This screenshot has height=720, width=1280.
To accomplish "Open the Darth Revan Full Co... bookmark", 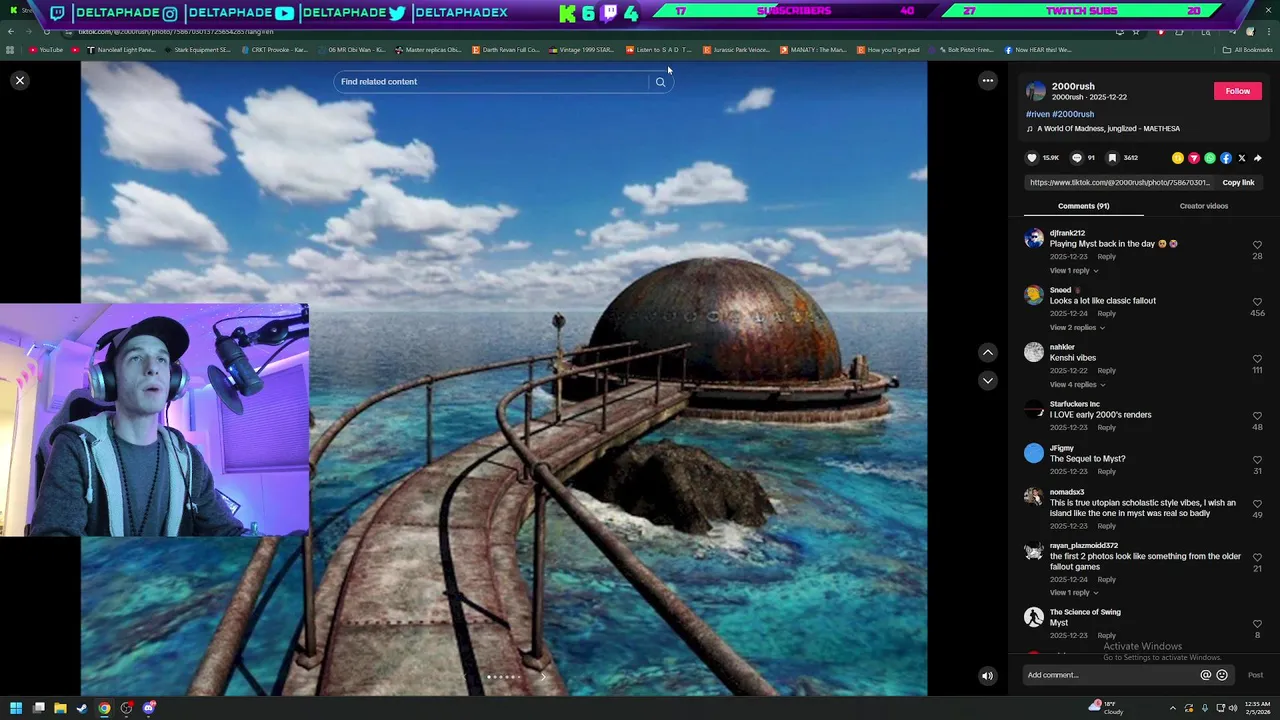I will click(x=506, y=50).
